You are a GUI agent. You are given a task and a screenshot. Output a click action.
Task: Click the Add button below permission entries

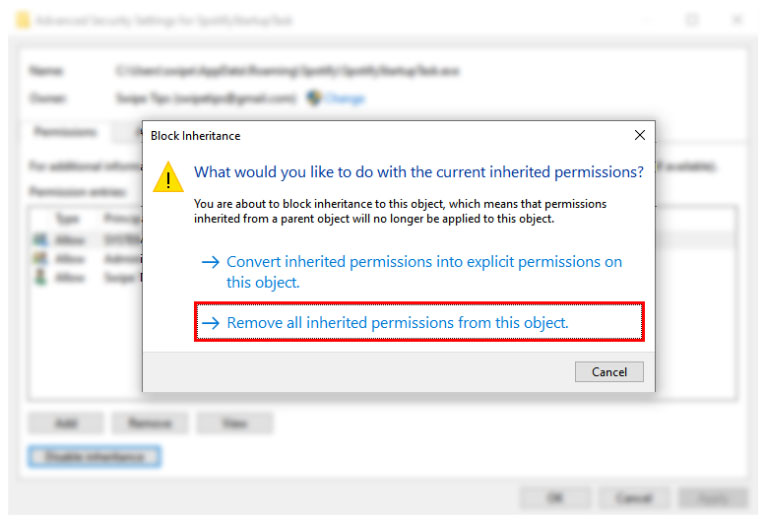[66, 423]
